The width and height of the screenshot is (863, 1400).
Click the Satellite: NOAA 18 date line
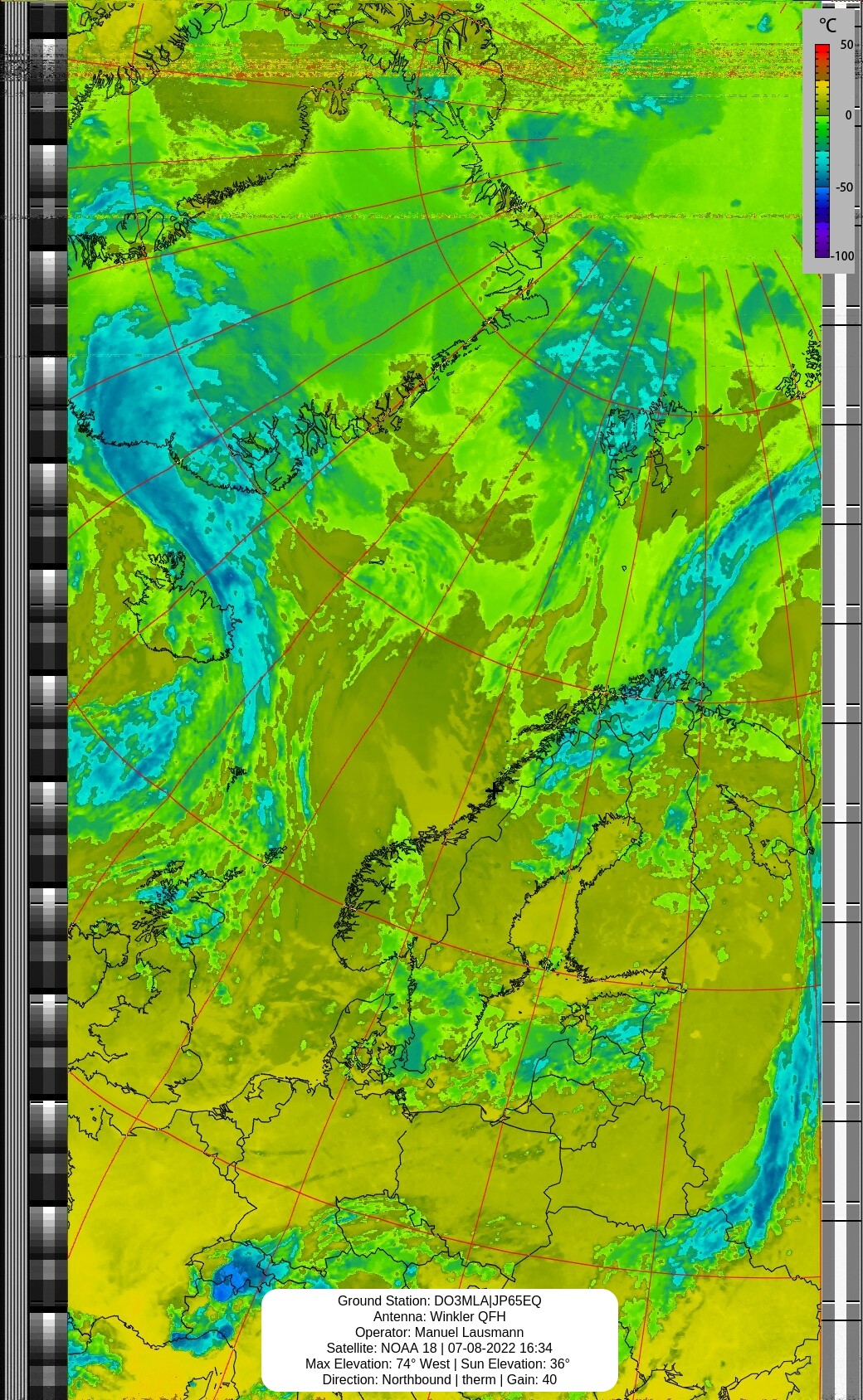[x=439, y=1348]
